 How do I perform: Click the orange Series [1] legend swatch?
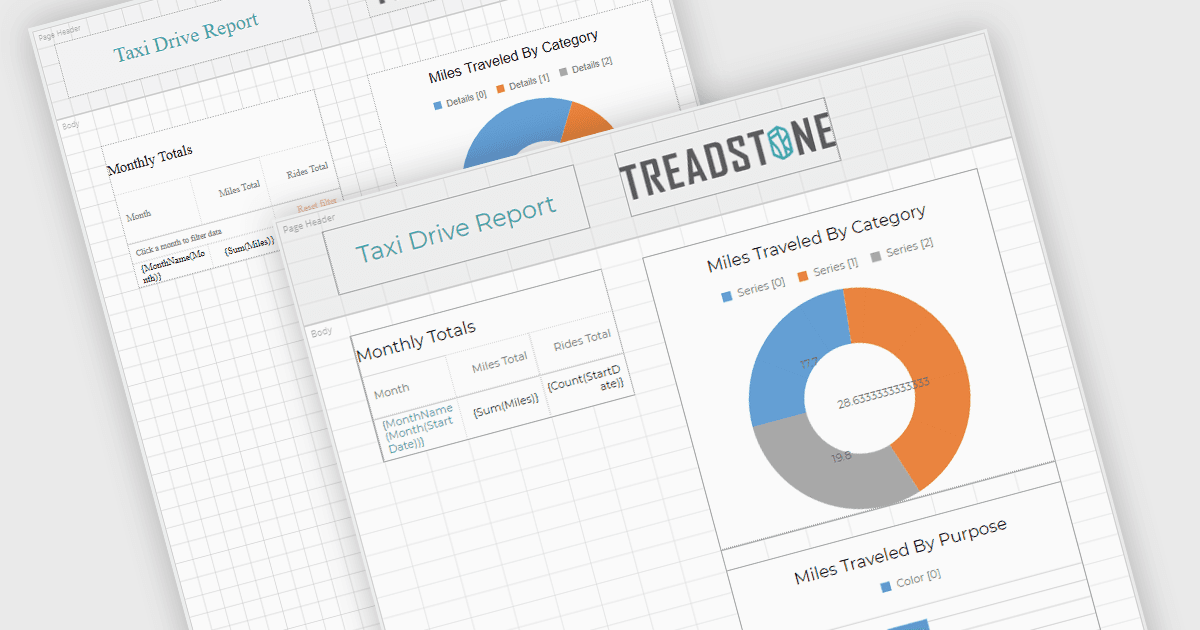802,276
